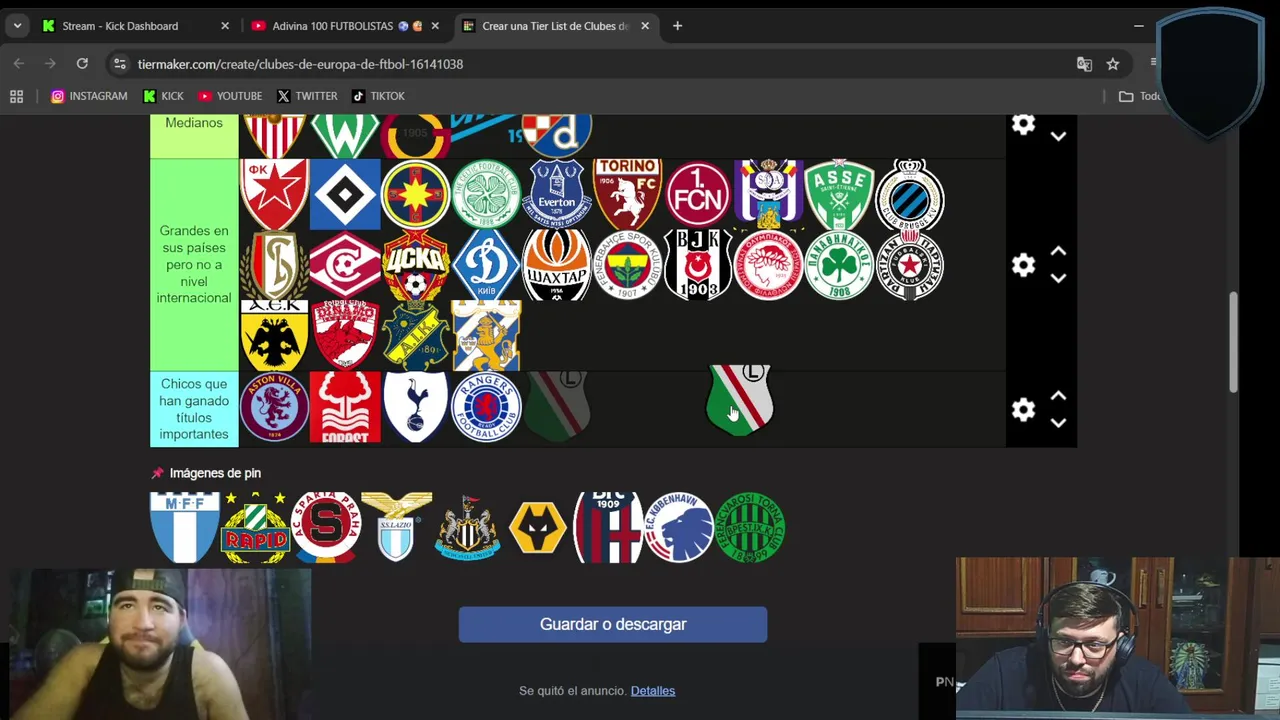Select the Rapid Wien logo in pin images
The image size is (1280, 720).
coord(255,527)
